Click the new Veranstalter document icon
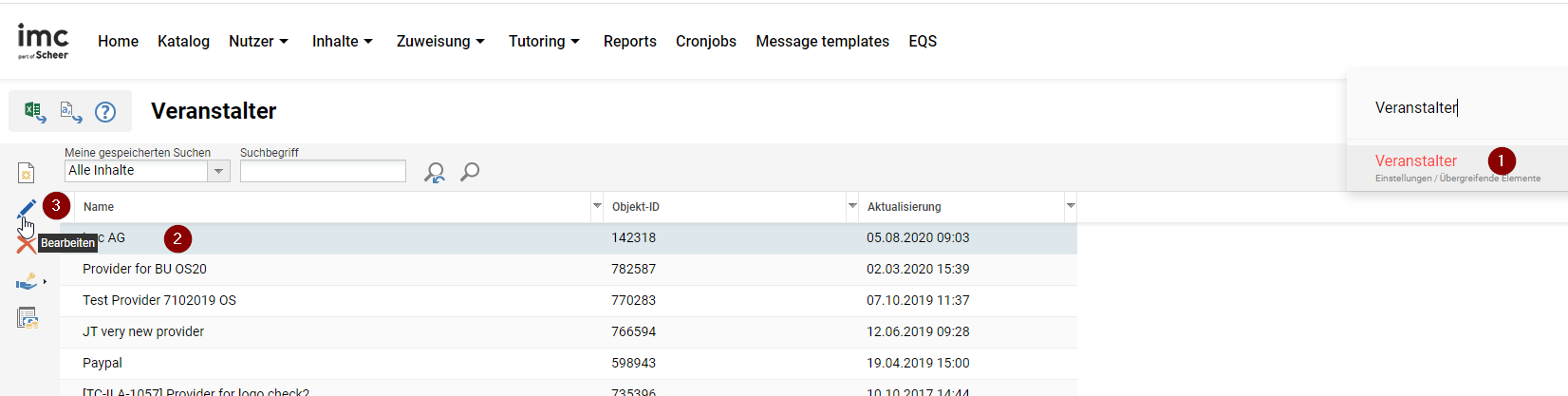This screenshot has height=396, width=1568. [x=27, y=173]
